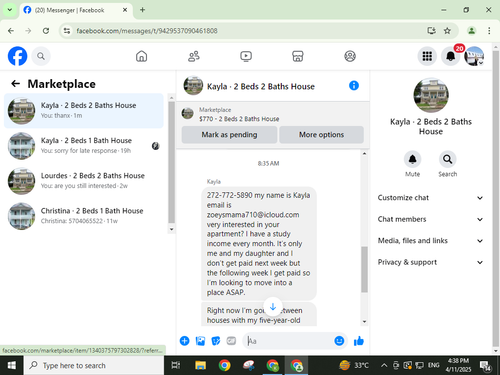The width and height of the screenshot is (500, 375).
Task: Show hidden system tray icons chevron
Action: point(384,365)
